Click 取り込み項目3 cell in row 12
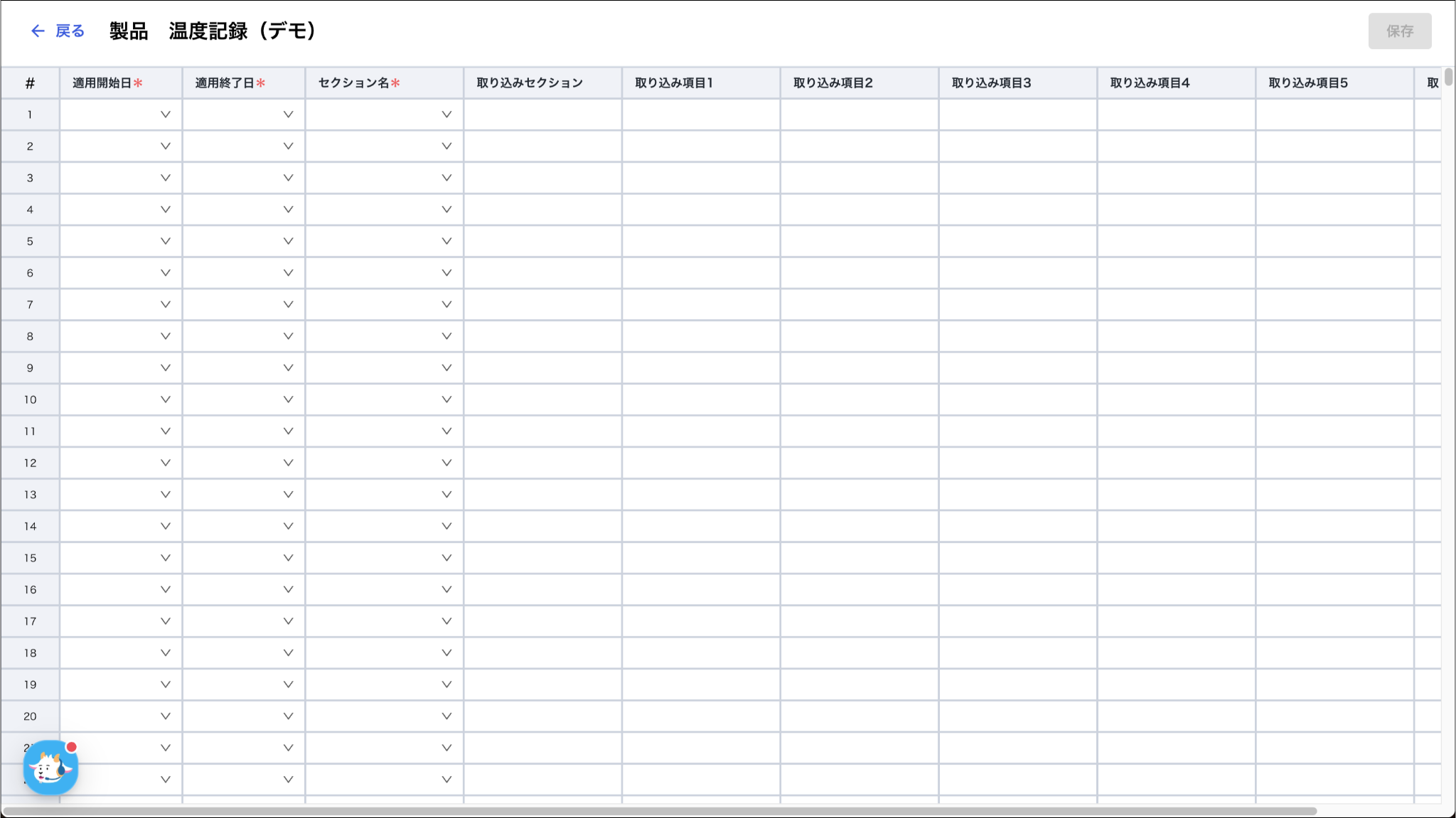The height and width of the screenshot is (818, 1456). (1017, 463)
